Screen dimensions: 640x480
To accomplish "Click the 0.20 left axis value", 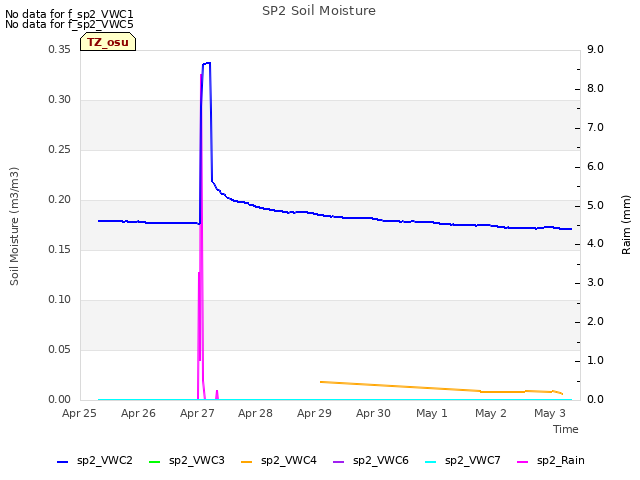I will click(60, 200).
